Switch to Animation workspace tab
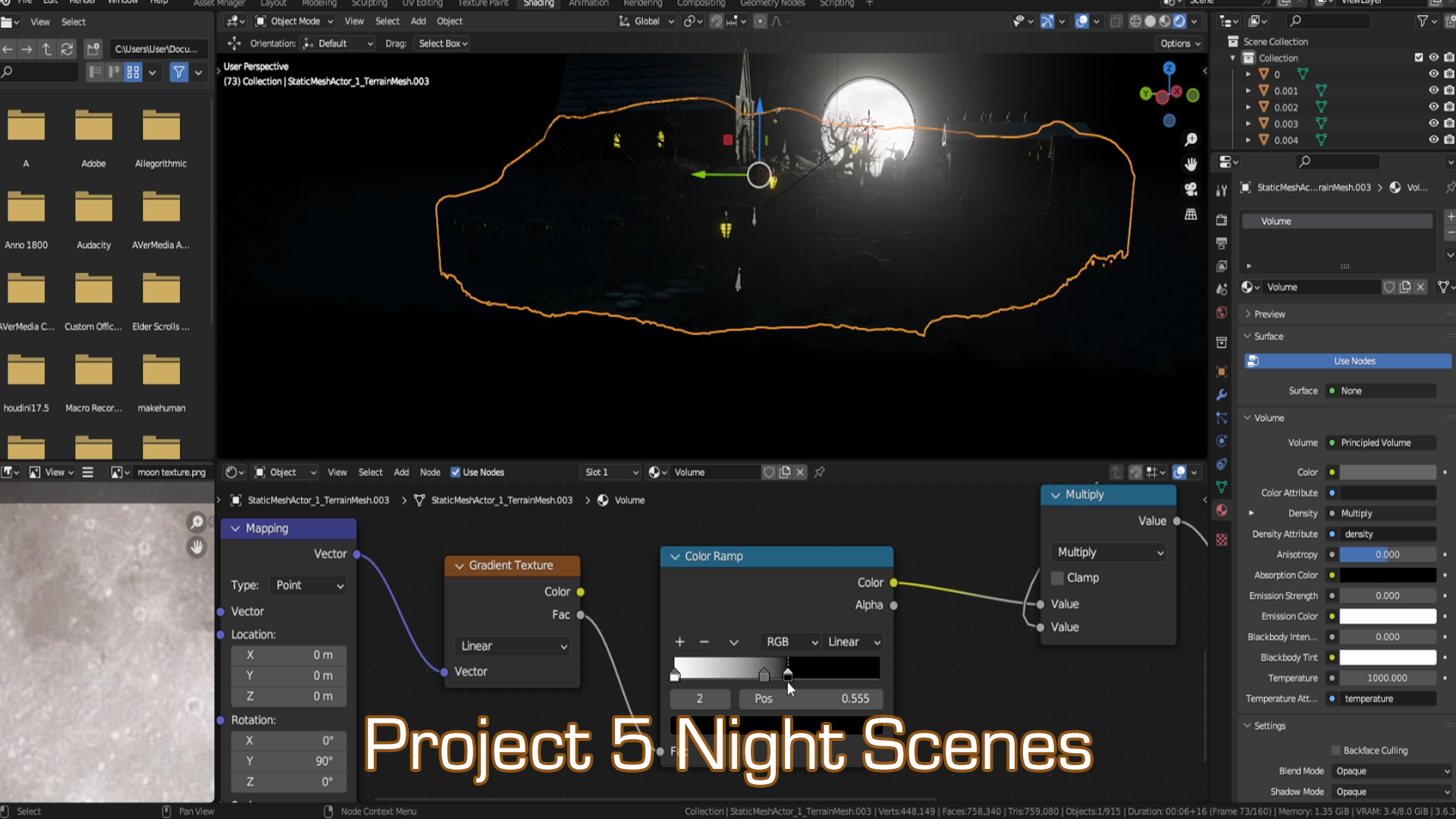This screenshot has width=1456, height=819. 588,3
